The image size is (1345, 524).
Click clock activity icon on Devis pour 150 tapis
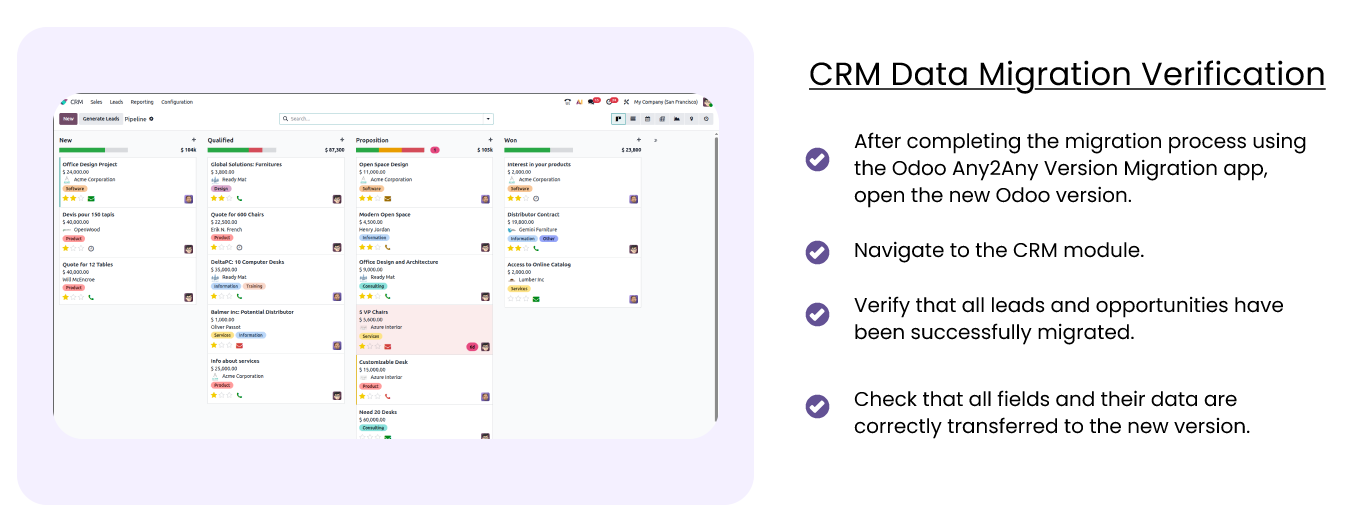point(91,248)
